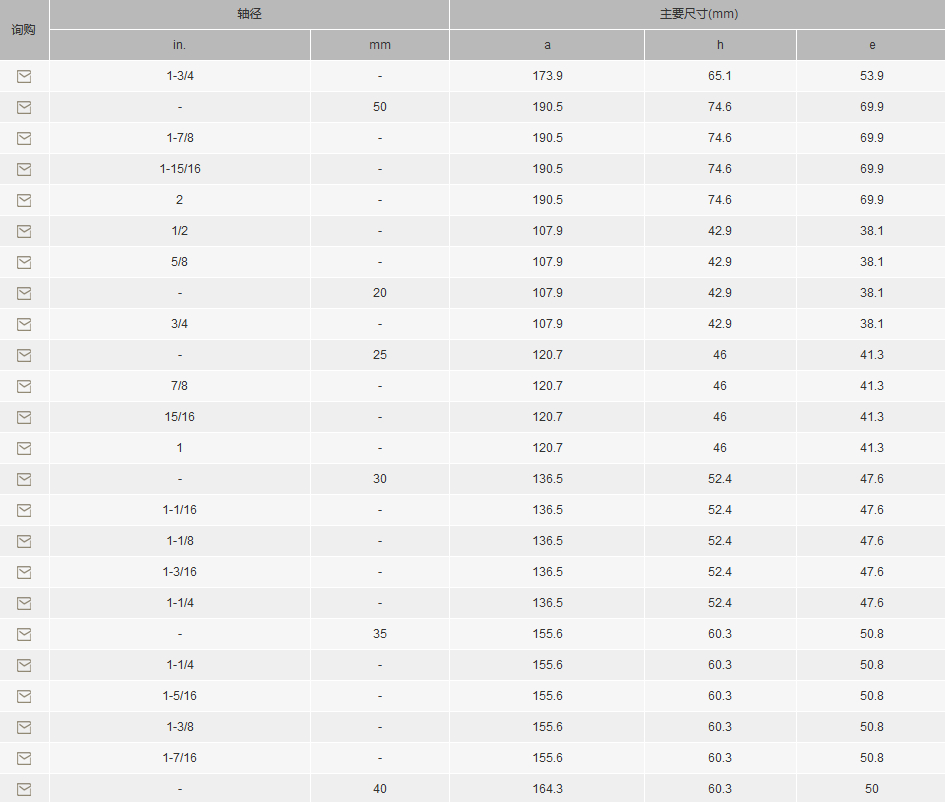945x802 pixels.
Task: Click envelope icon for 15/16 row
Action: pos(24,417)
